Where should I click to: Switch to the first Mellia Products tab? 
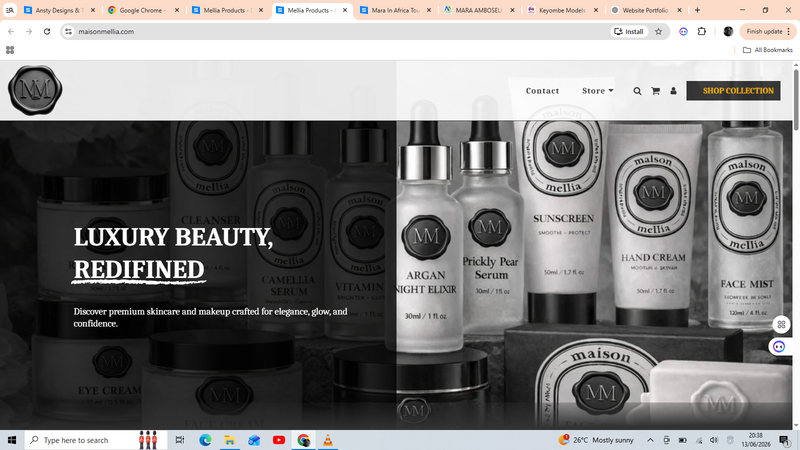tap(221, 10)
